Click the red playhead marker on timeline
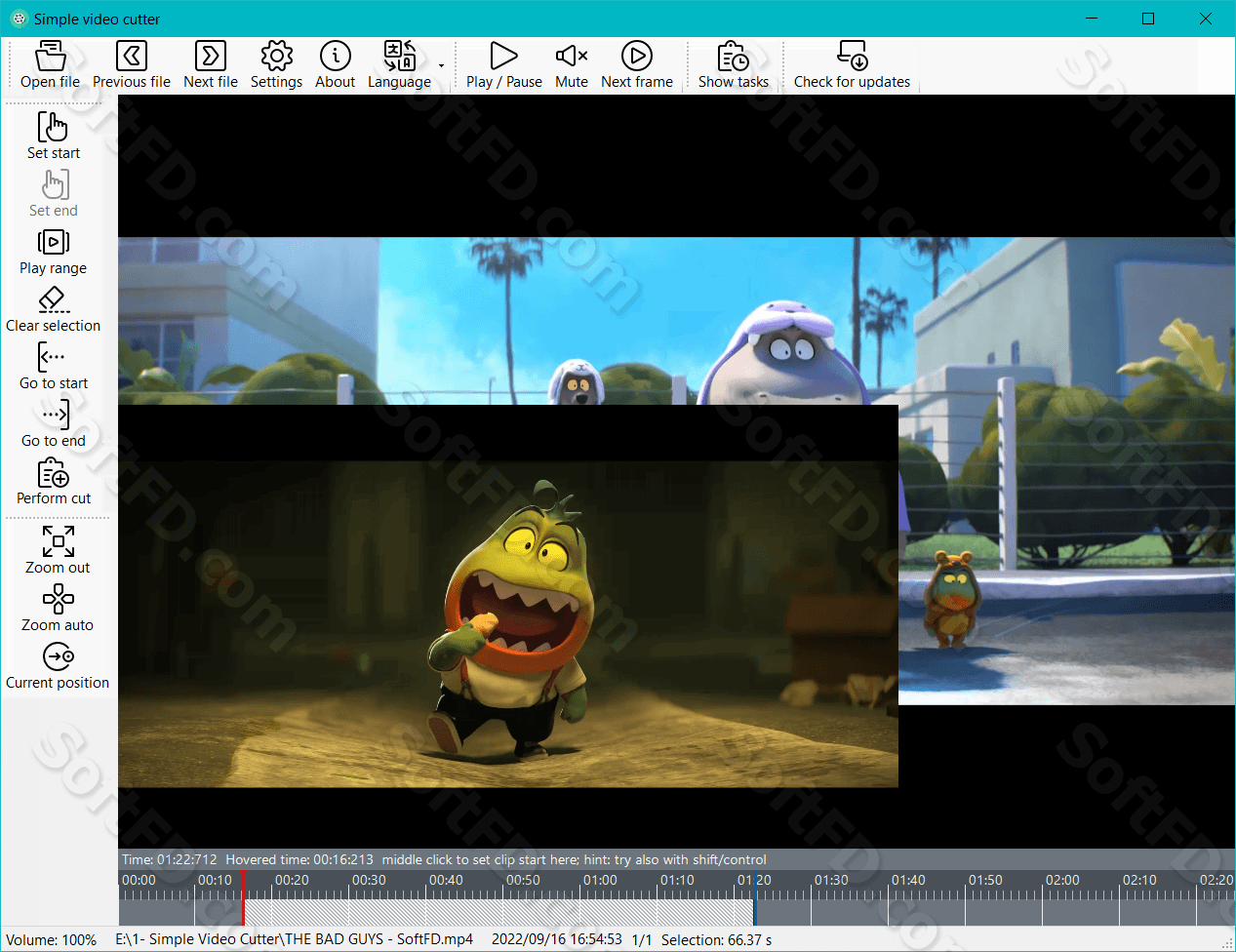 click(x=243, y=898)
